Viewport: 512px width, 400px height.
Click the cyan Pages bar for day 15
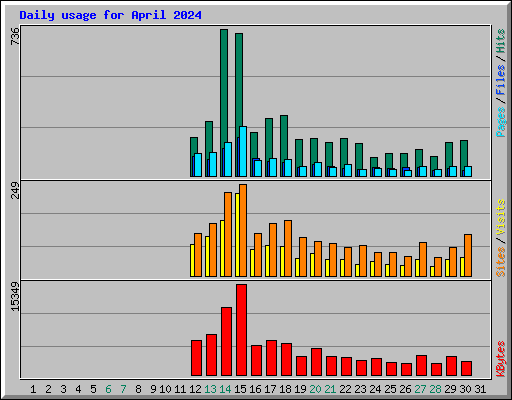(243, 151)
